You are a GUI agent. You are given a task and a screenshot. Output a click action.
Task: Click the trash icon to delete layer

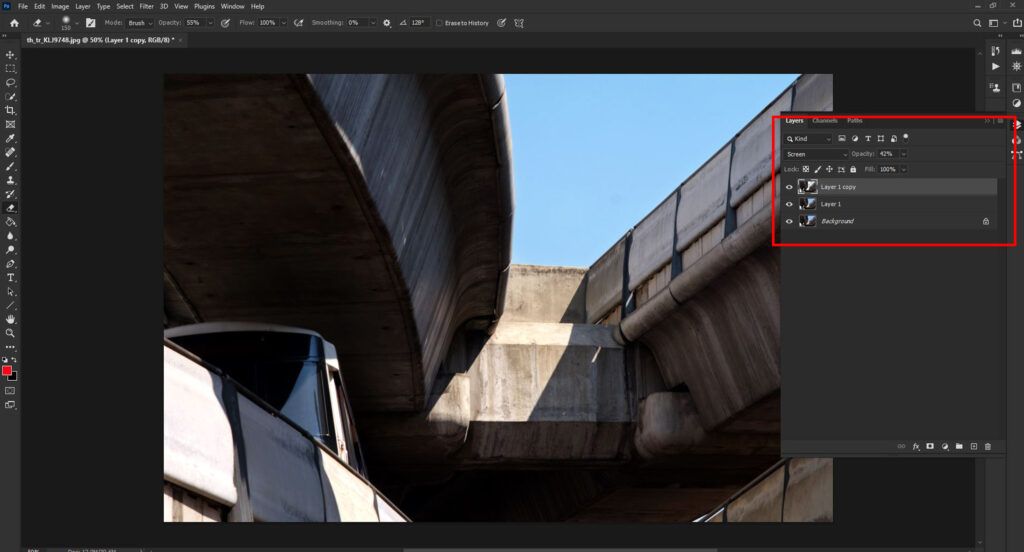987,446
